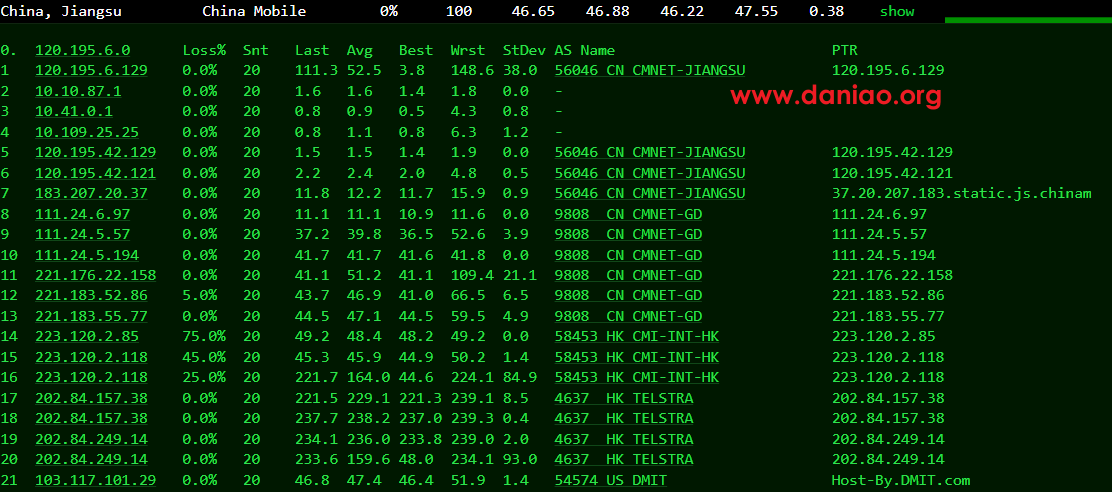The width and height of the screenshot is (1112, 492).
Task: Follow the 103.117.101.29 IP link
Action: (96, 481)
